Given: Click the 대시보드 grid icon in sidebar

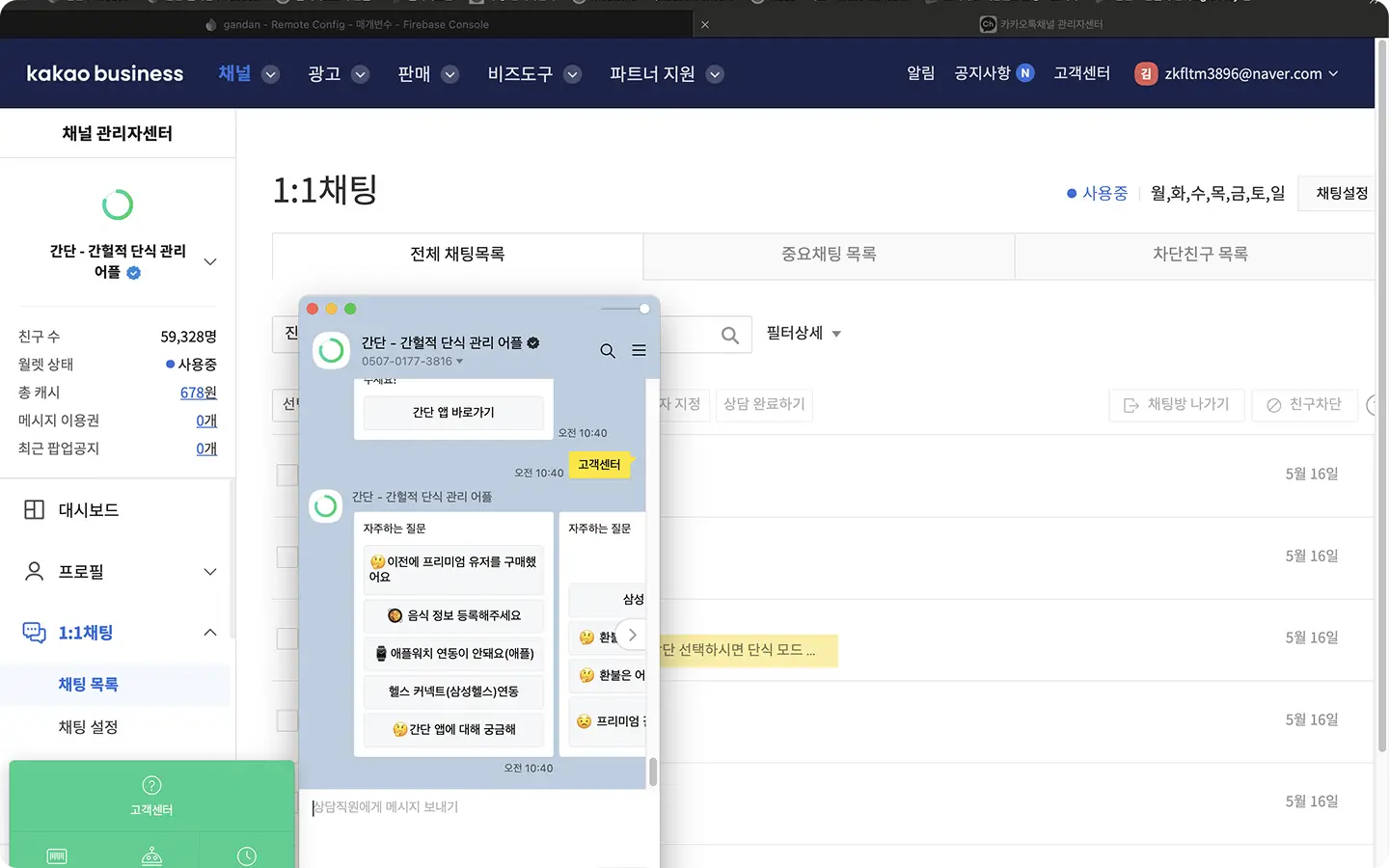Looking at the screenshot, I should [x=34, y=510].
